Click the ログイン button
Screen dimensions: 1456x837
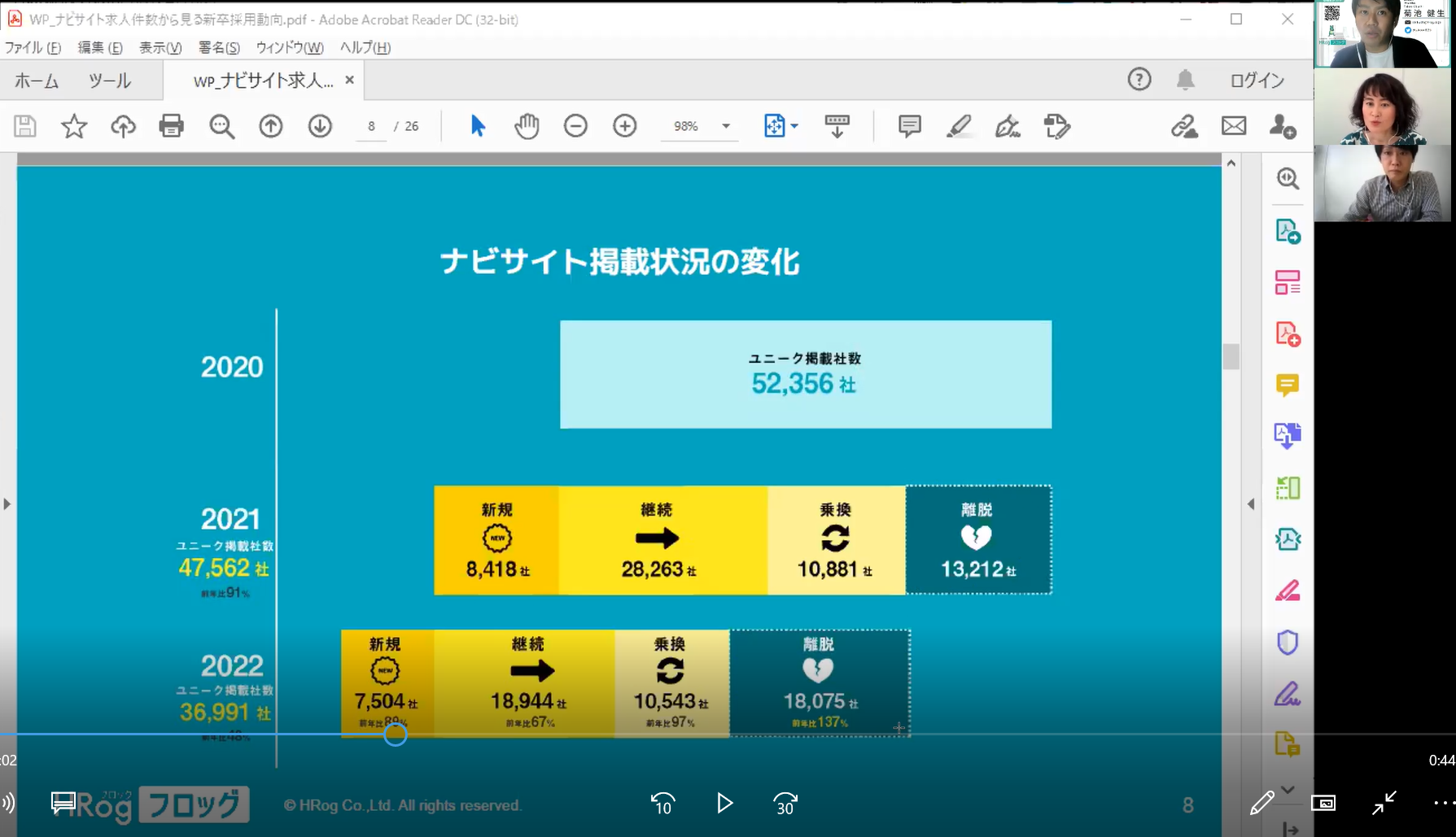pyautogui.click(x=1257, y=80)
